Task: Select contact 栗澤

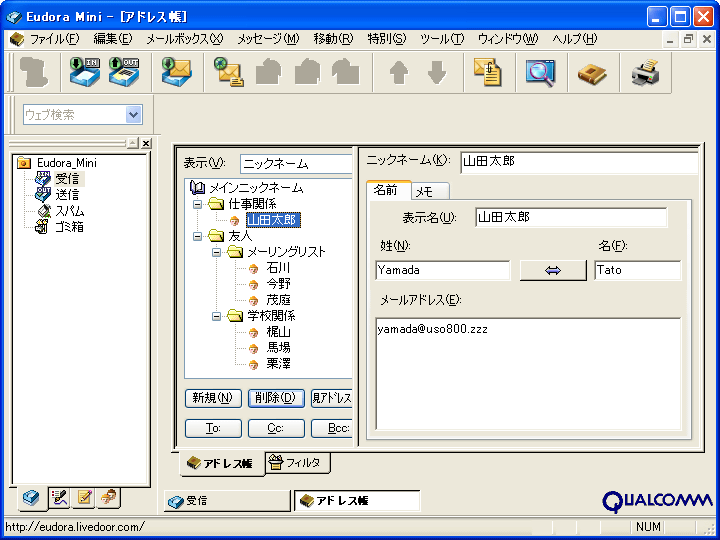Action: (x=278, y=364)
